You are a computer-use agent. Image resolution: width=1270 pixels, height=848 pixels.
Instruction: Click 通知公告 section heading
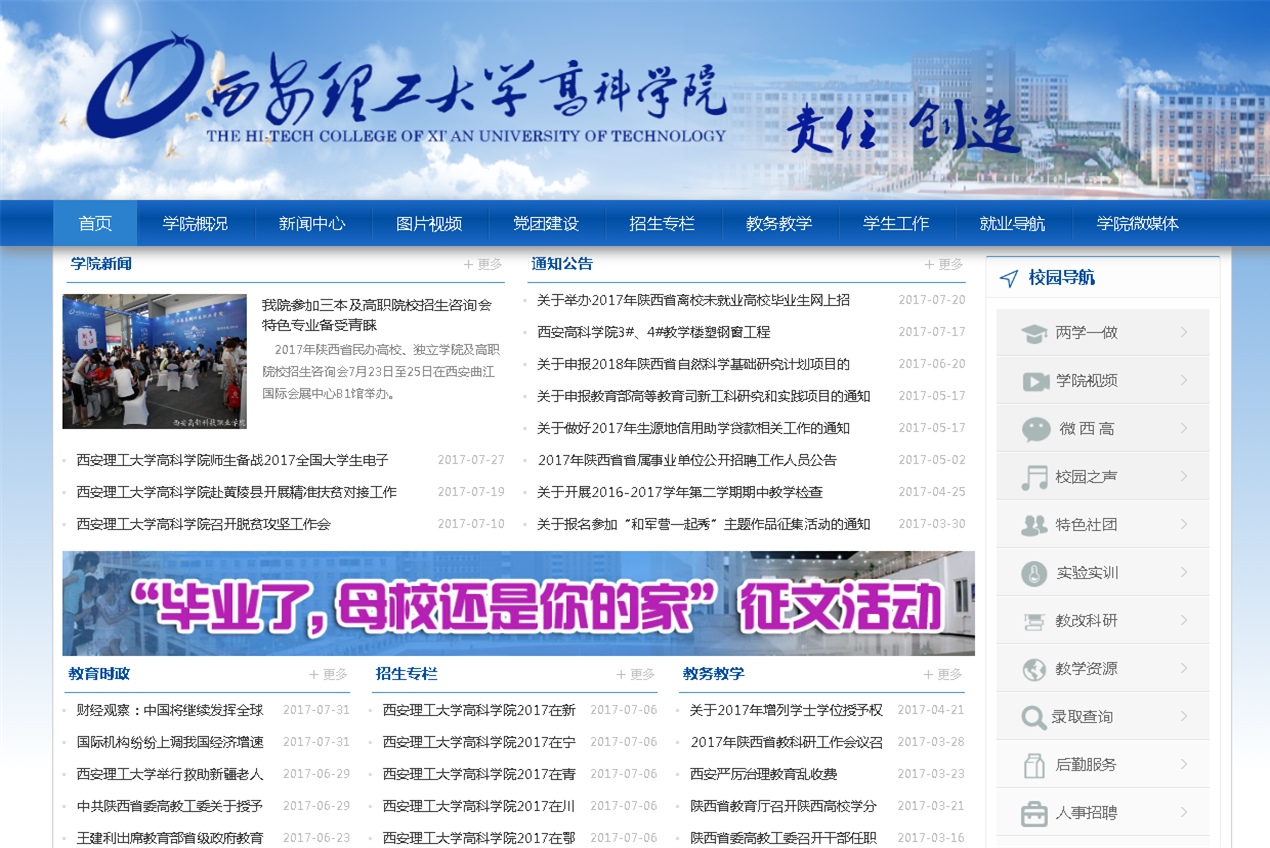[562, 264]
